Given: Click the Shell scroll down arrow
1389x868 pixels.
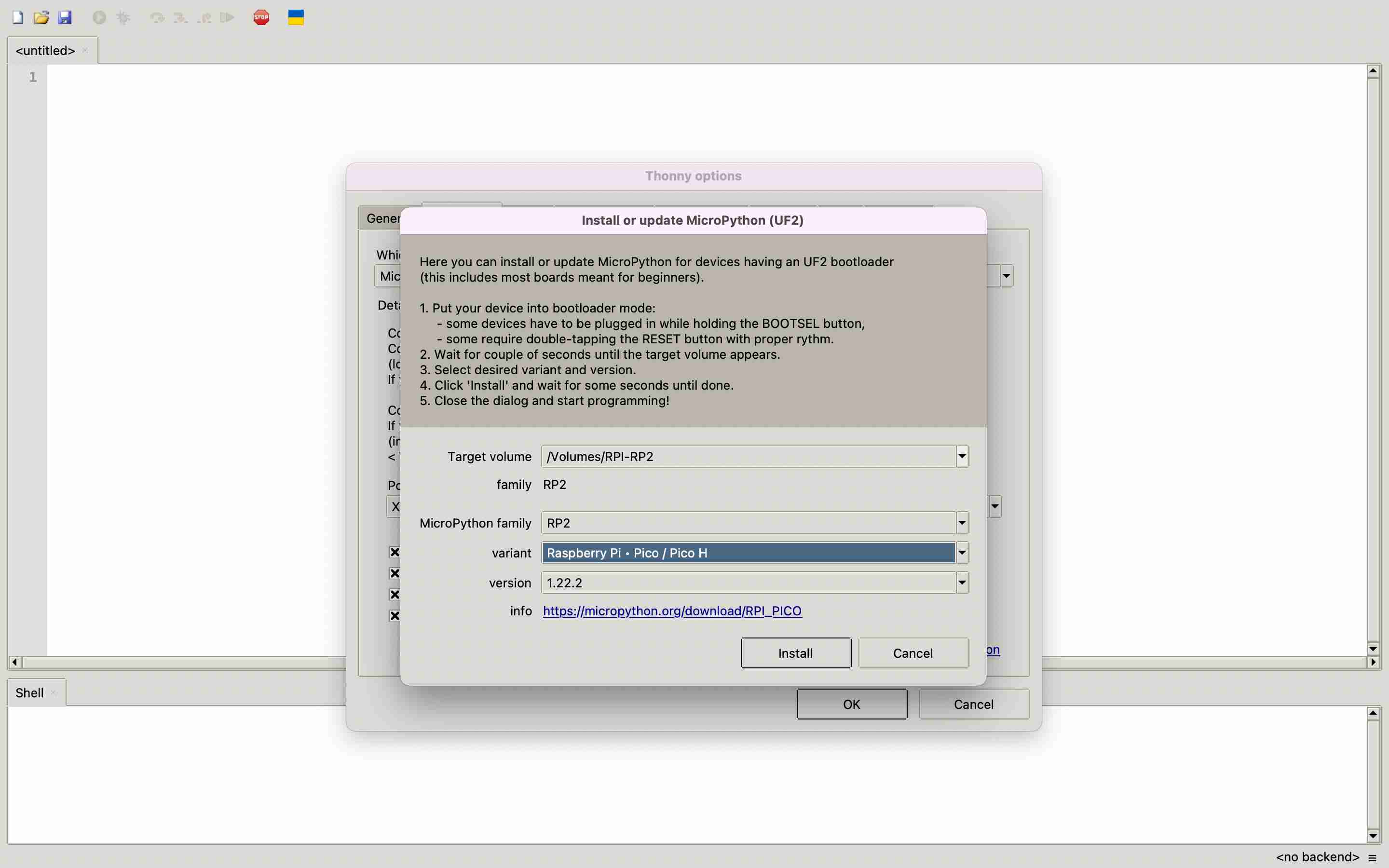Looking at the screenshot, I should click(x=1373, y=837).
